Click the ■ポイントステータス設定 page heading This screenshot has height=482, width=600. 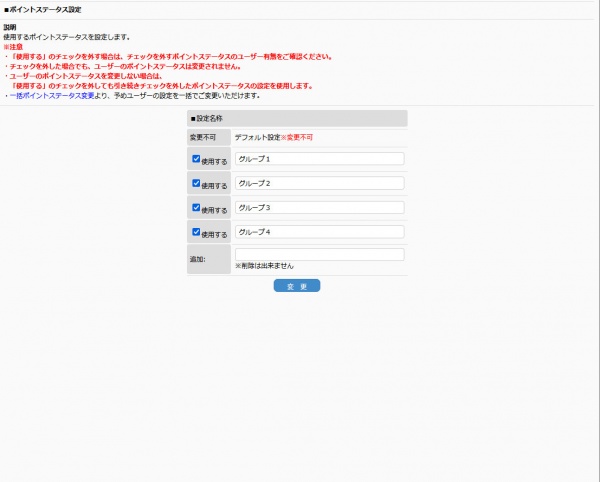pos(43,9)
